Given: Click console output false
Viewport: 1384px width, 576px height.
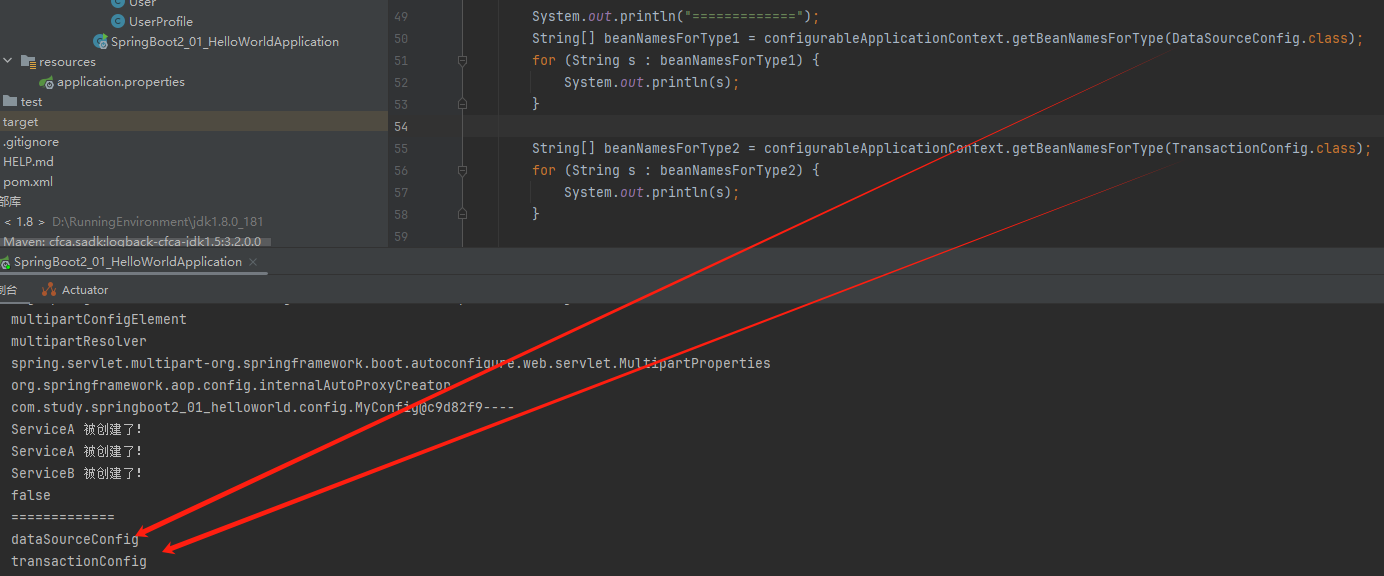Looking at the screenshot, I should point(31,495).
